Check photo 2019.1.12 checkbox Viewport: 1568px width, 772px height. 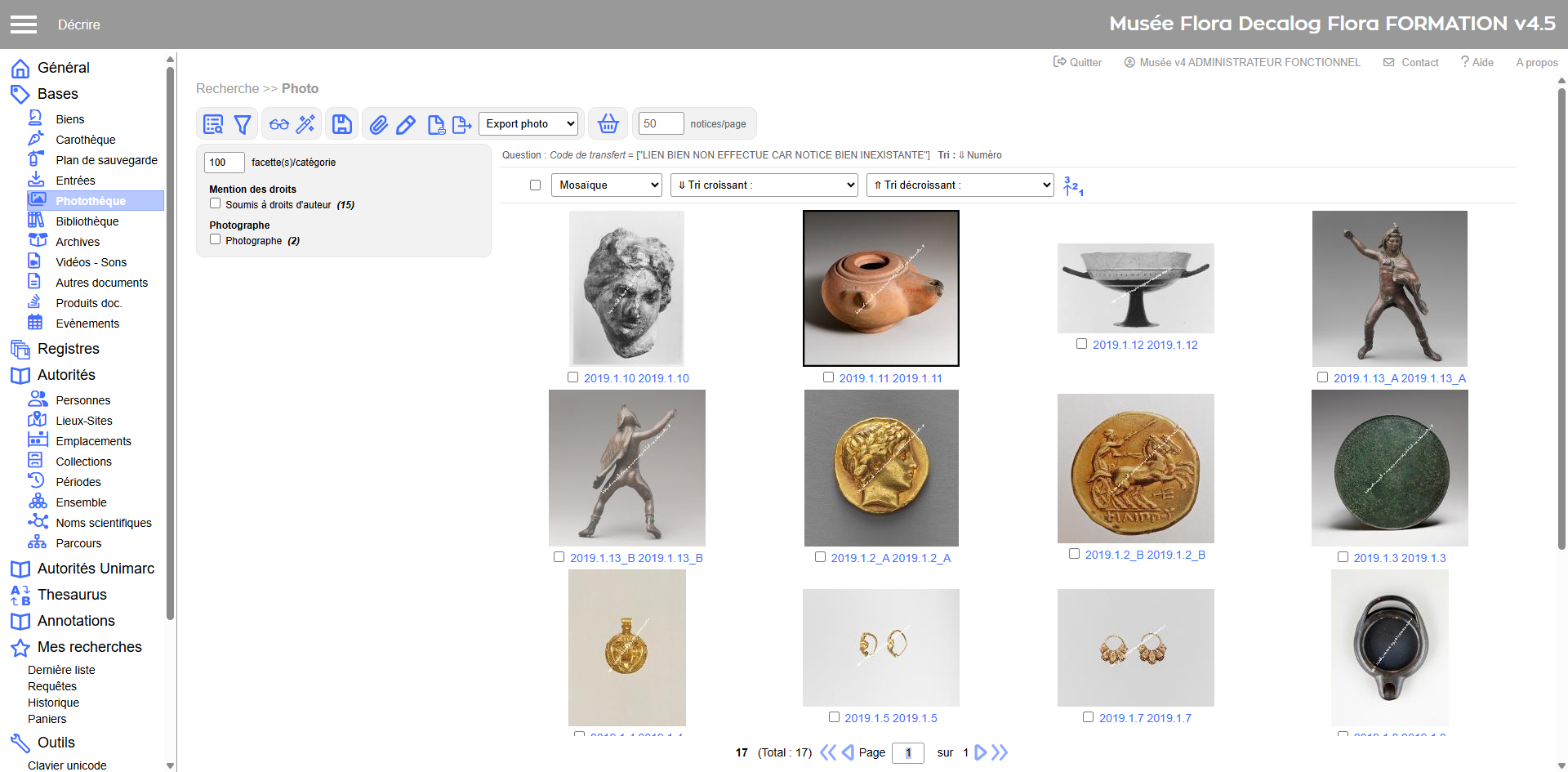(1081, 344)
